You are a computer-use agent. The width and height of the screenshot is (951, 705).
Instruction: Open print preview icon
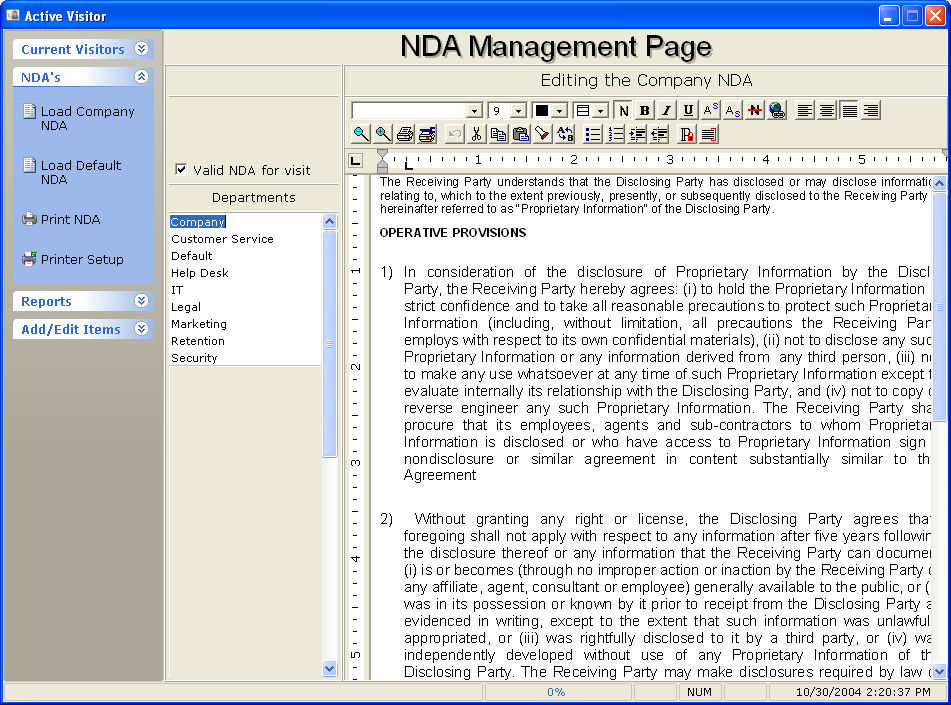(427, 134)
